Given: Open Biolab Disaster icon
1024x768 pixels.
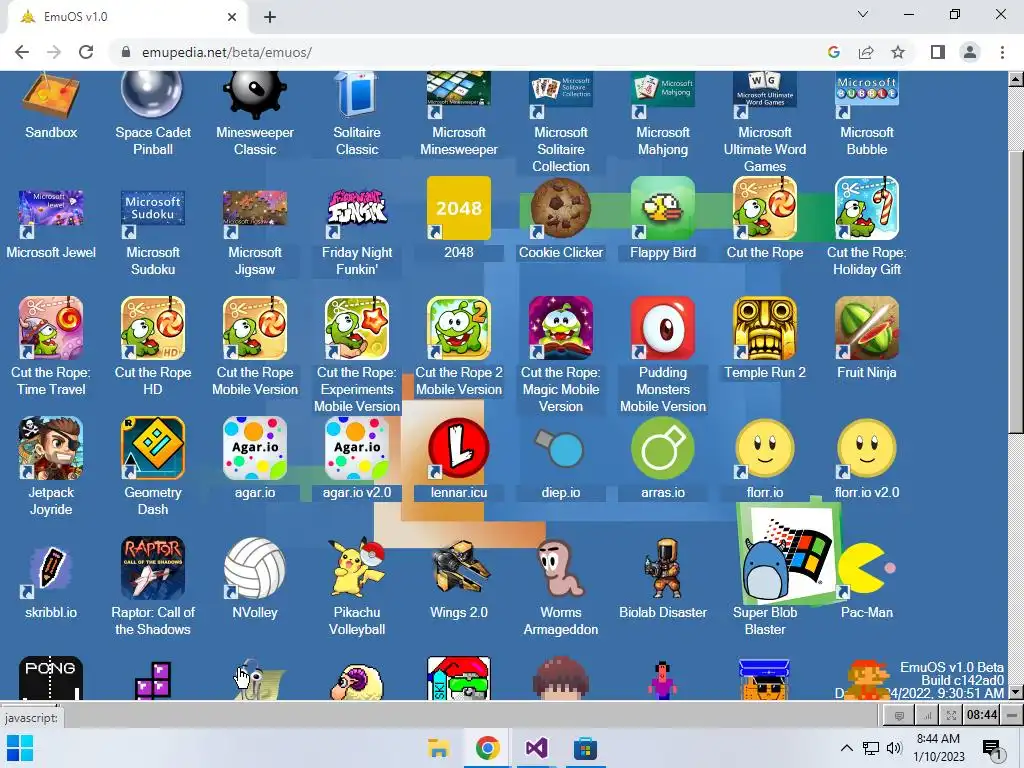Looking at the screenshot, I should [x=662, y=568].
